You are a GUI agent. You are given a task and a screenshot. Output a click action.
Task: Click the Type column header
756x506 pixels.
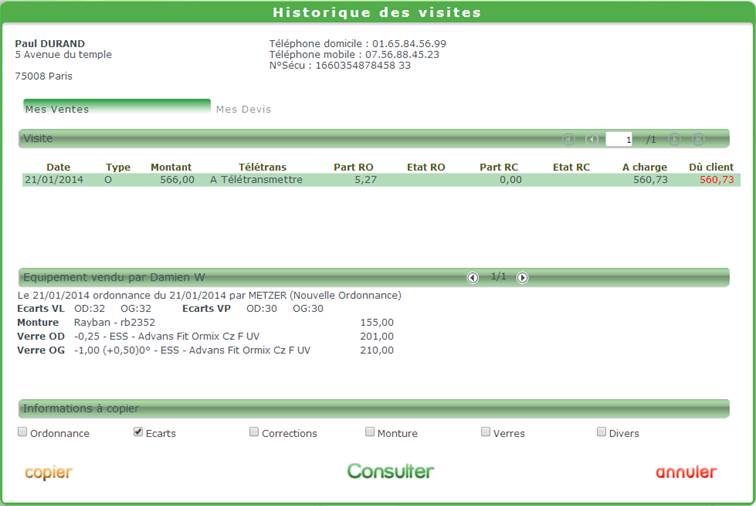(x=118, y=167)
